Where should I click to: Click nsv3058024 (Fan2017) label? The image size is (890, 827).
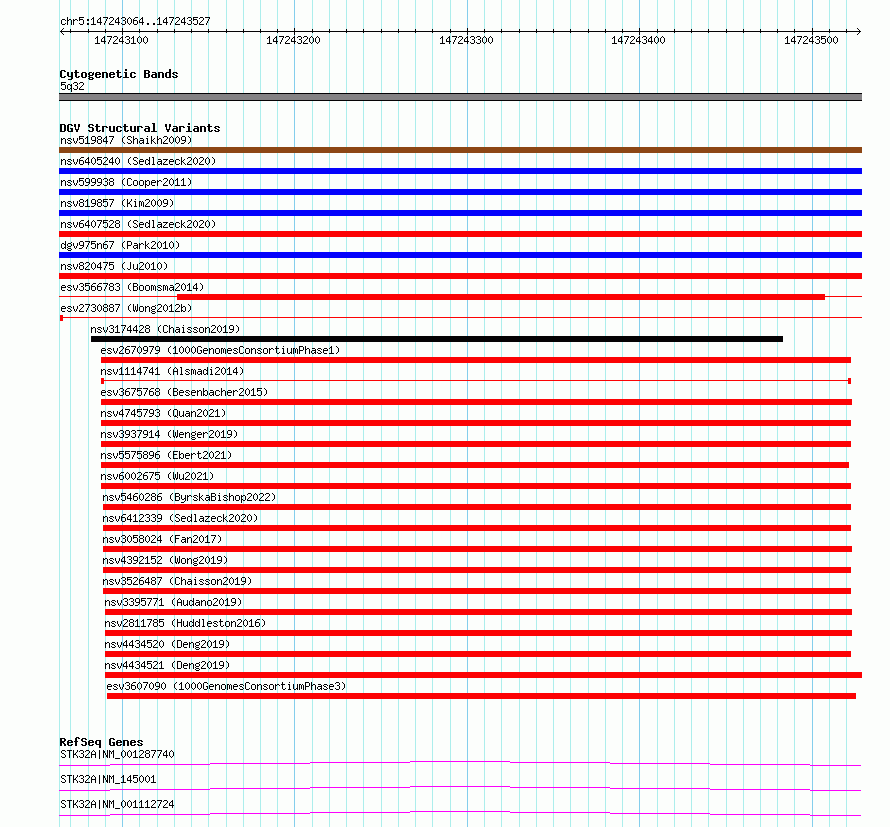coord(162,539)
